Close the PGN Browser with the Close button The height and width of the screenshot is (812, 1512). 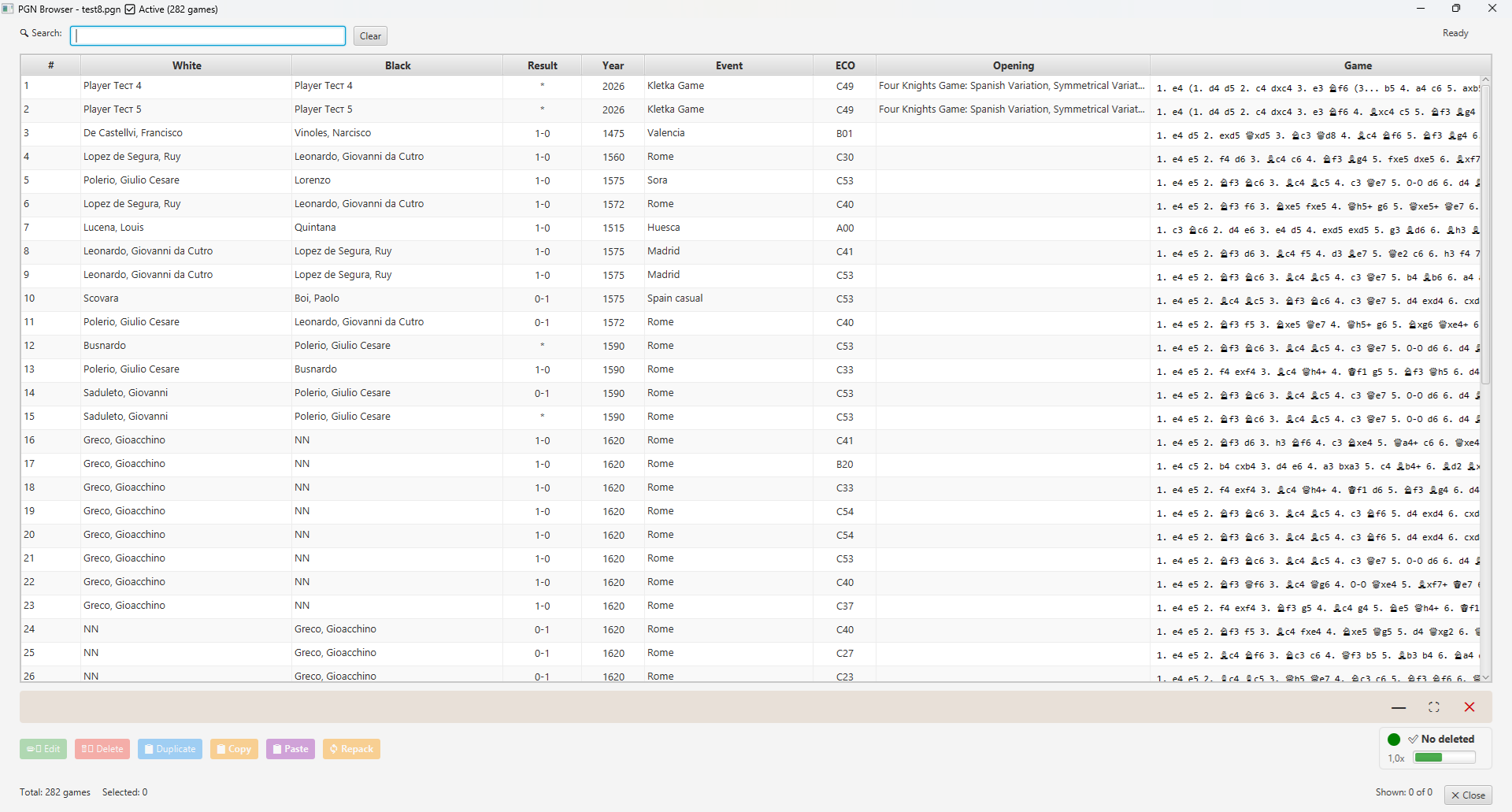pos(1468,795)
